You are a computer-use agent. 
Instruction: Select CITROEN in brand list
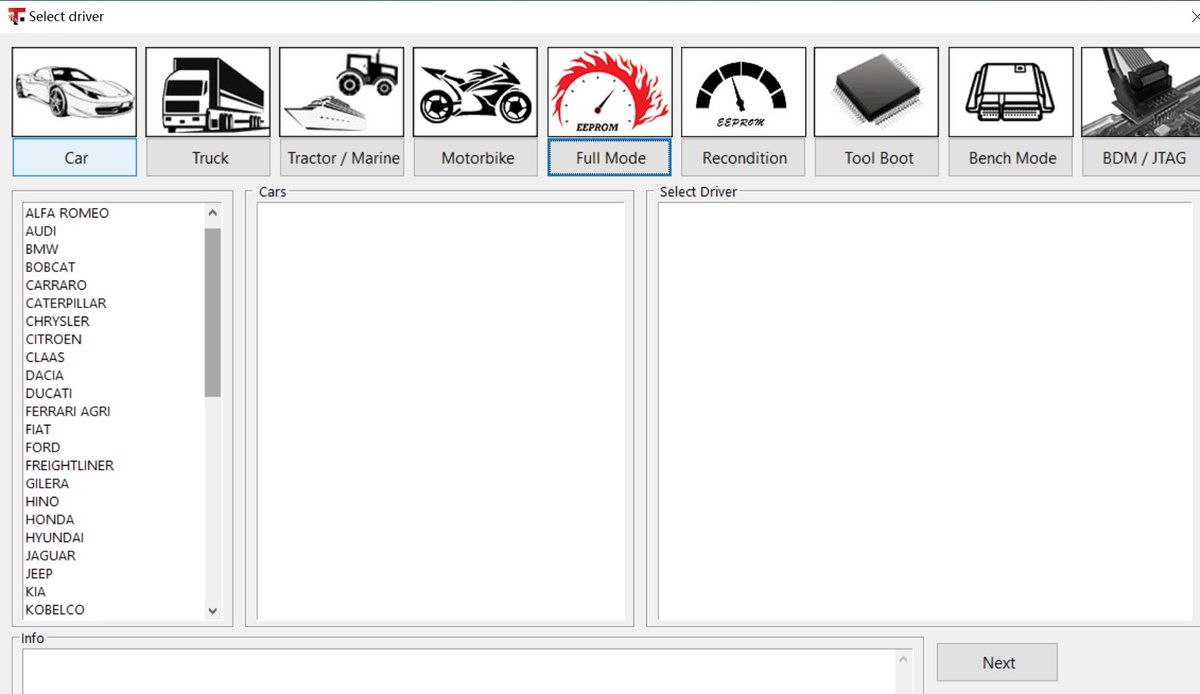pos(54,339)
